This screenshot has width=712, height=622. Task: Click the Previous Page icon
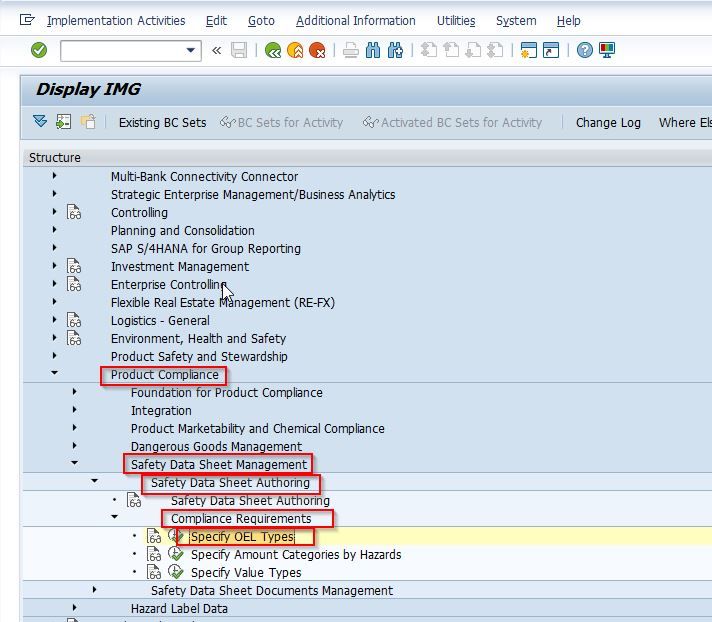point(451,50)
